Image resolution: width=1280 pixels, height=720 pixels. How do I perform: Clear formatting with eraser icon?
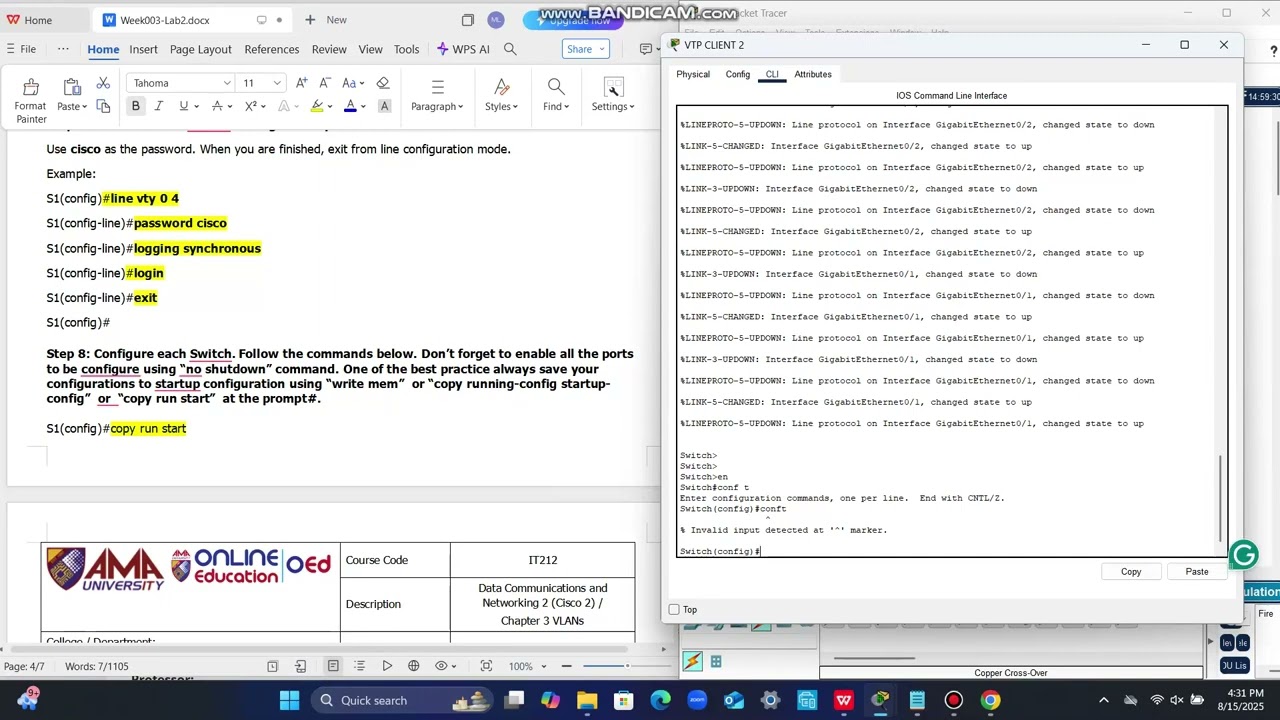[382, 83]
